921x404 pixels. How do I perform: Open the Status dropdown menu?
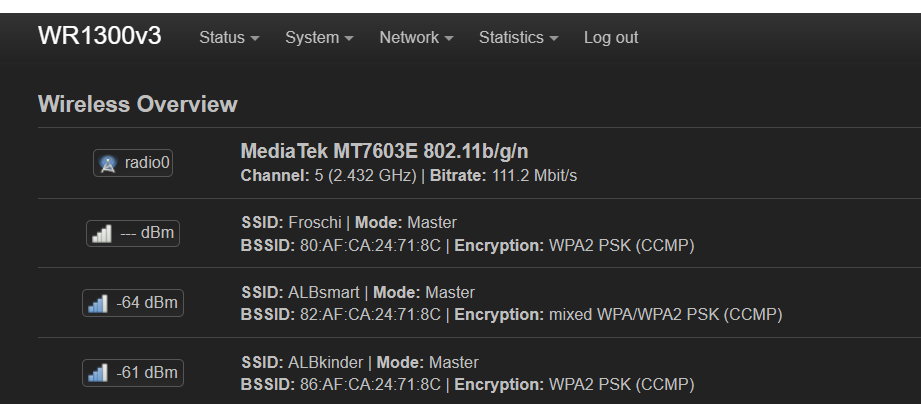tap(229, 38)
